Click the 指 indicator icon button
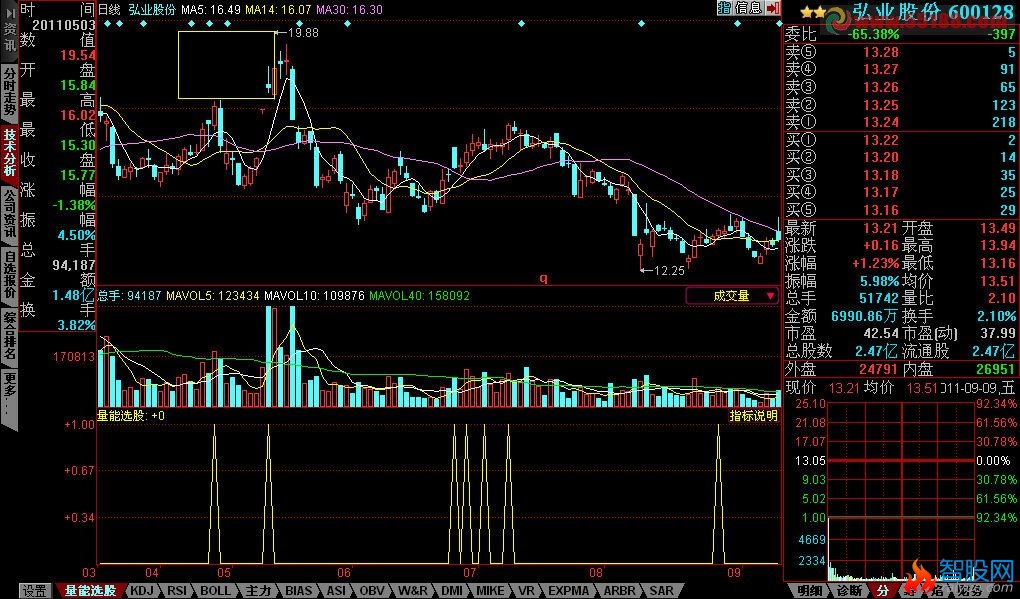The height and width of the screenshot is (599, 1020). [724, 8]
